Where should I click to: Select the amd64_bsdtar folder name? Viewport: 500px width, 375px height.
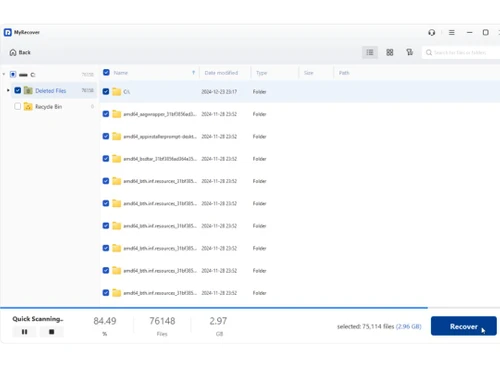(x=160, y=159)
